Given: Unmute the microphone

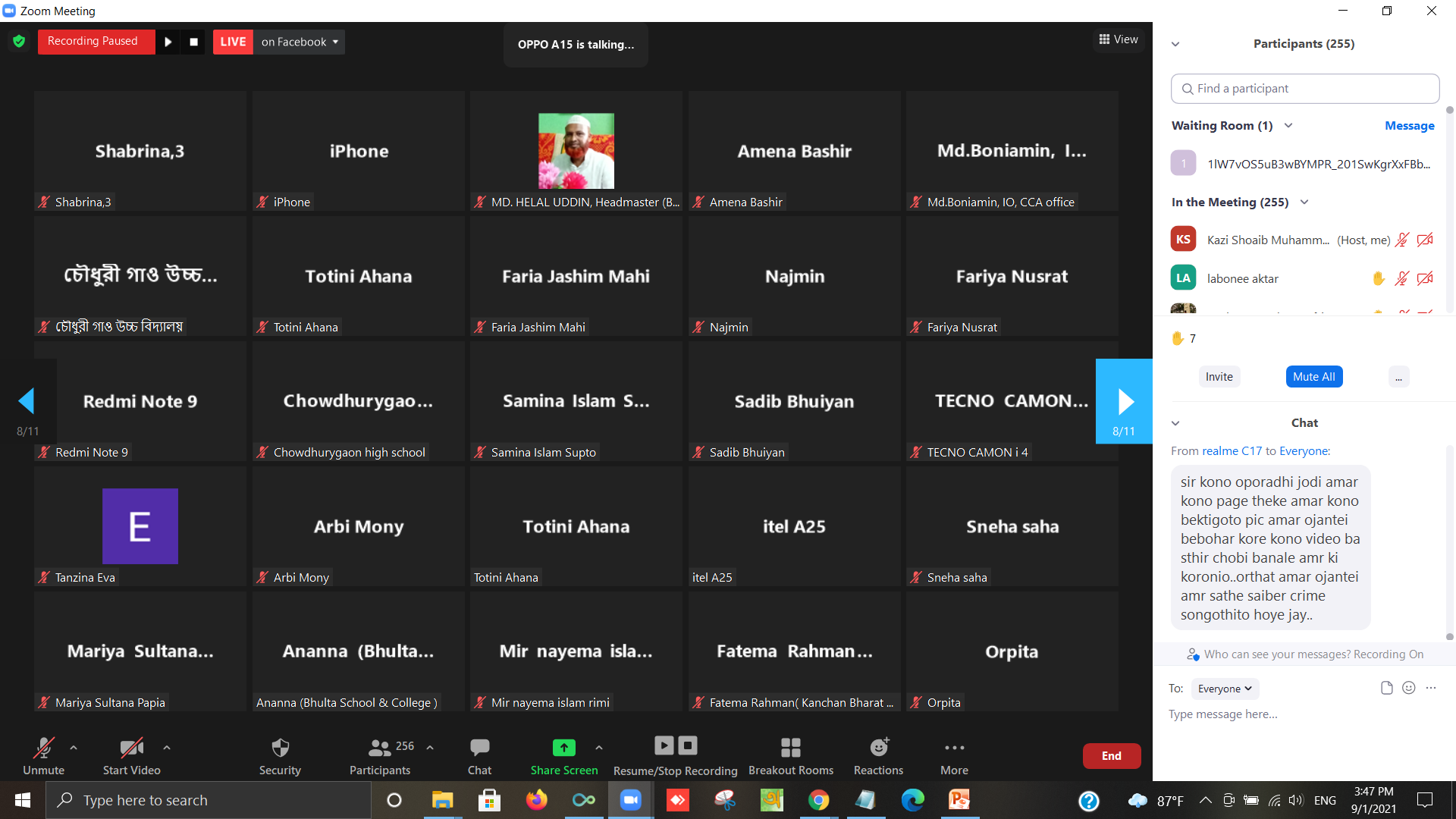Looking at the screenshot, I should pos(43,756).
